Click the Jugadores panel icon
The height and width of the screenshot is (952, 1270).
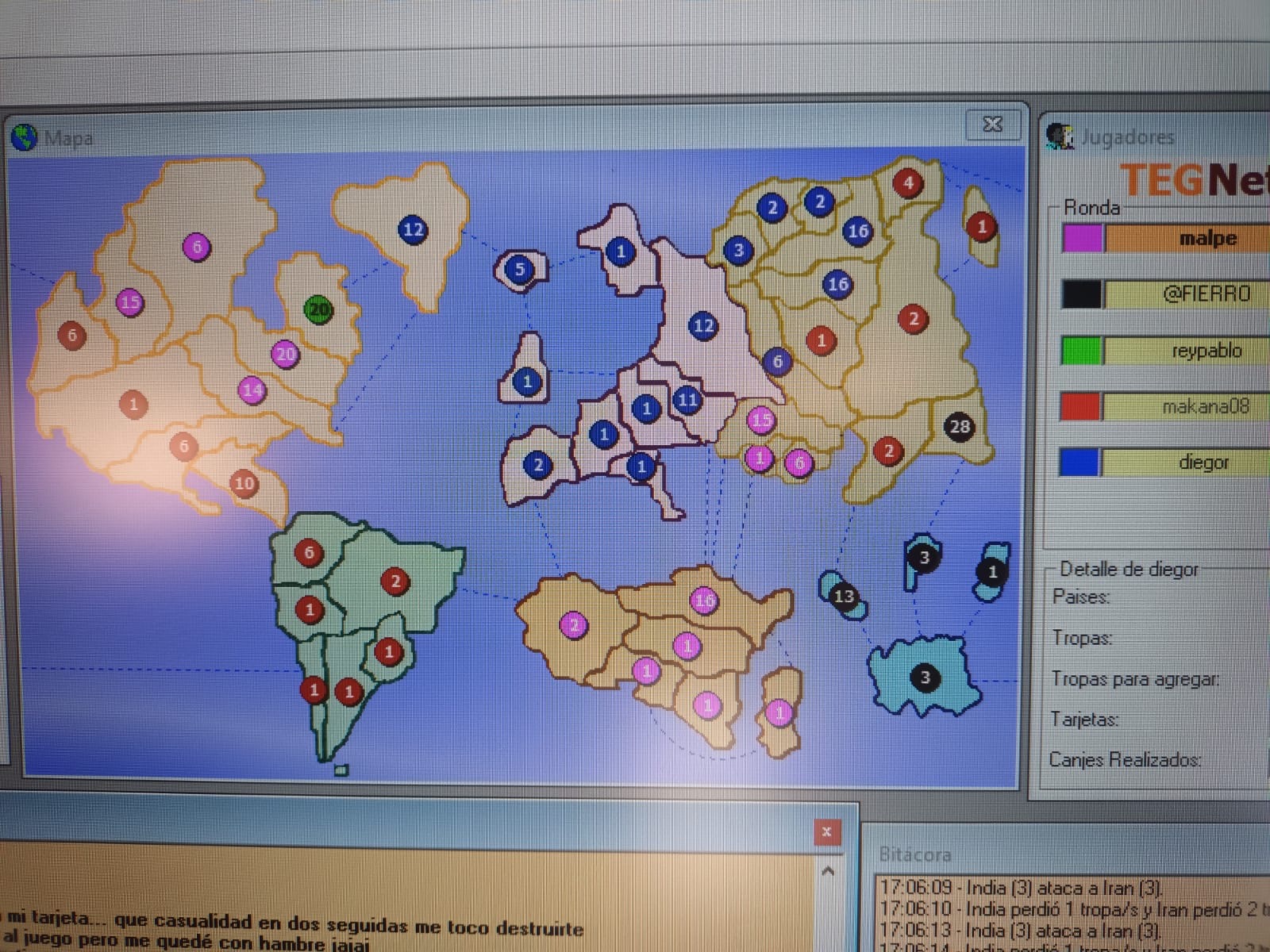click(x=1060, y=136)
